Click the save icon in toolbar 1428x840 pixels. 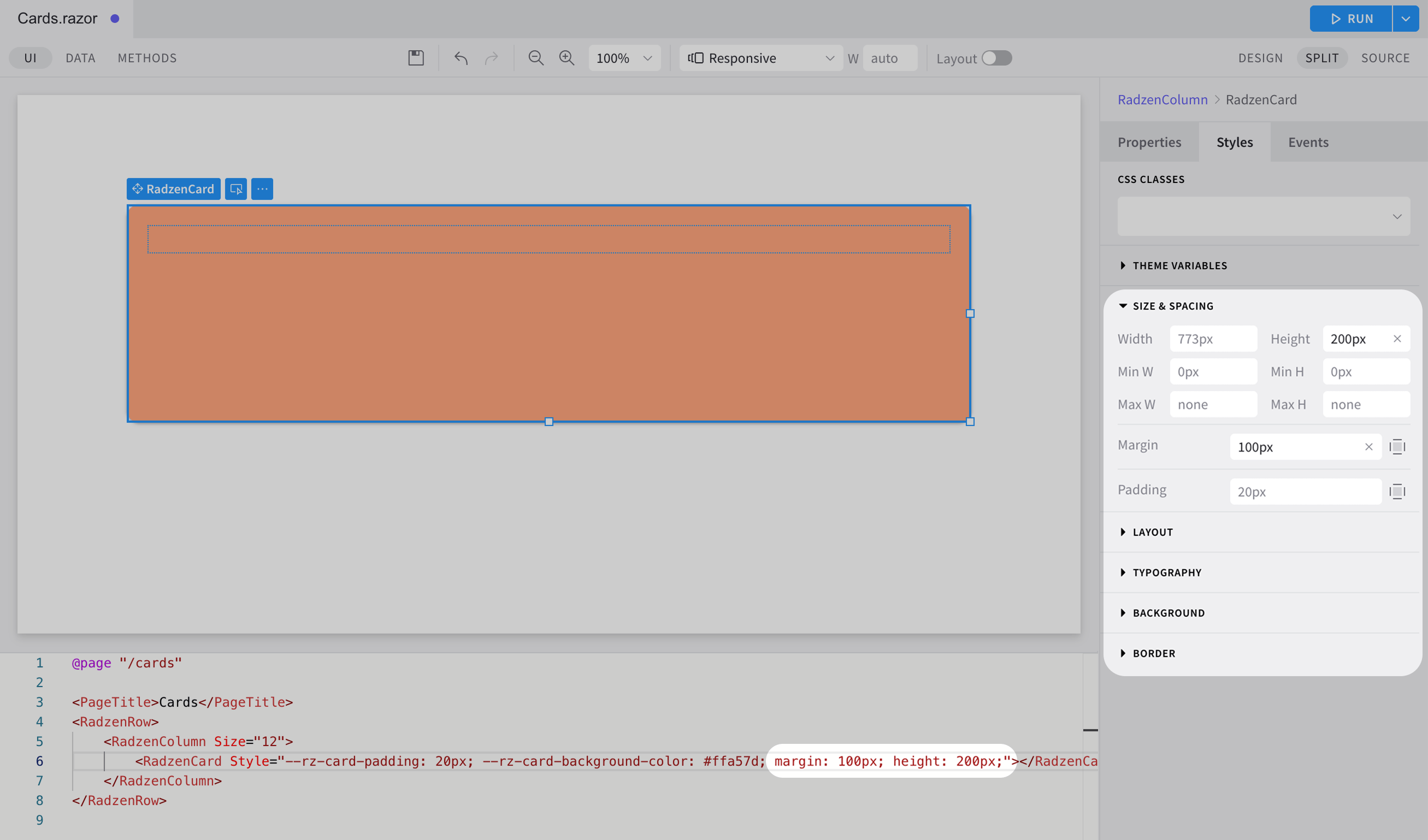[x=416, y=58]
